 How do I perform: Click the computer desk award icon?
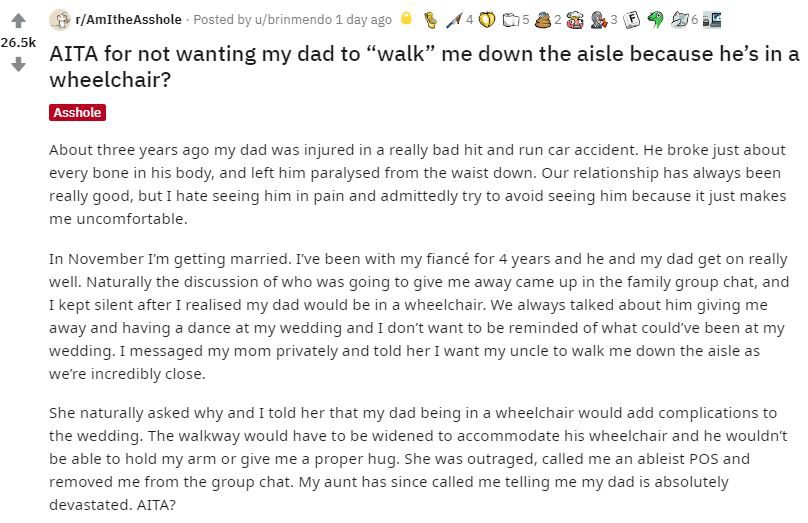[x=712, y=20]
